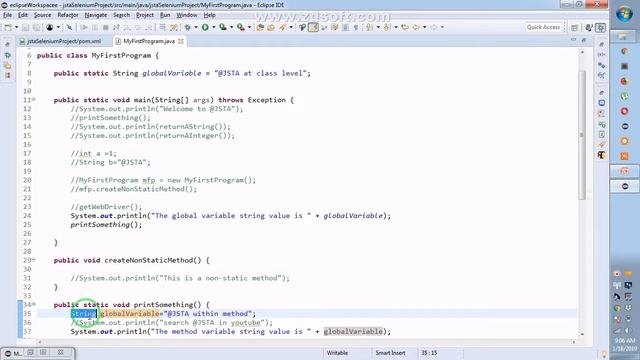Click the editor scrollbar down arrow

pos(582,334)
